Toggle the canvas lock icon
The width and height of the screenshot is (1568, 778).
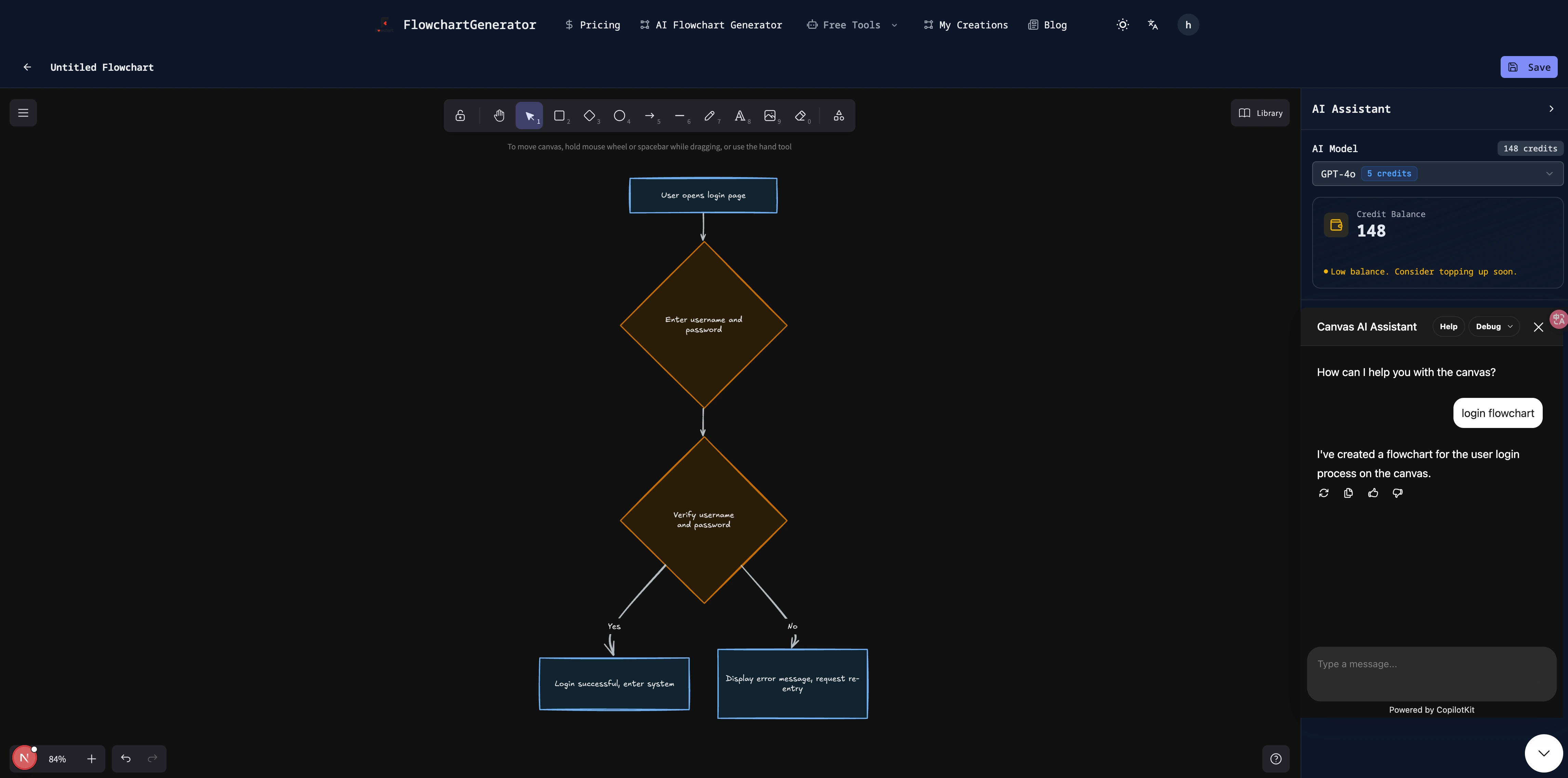[x=460, y=115]
